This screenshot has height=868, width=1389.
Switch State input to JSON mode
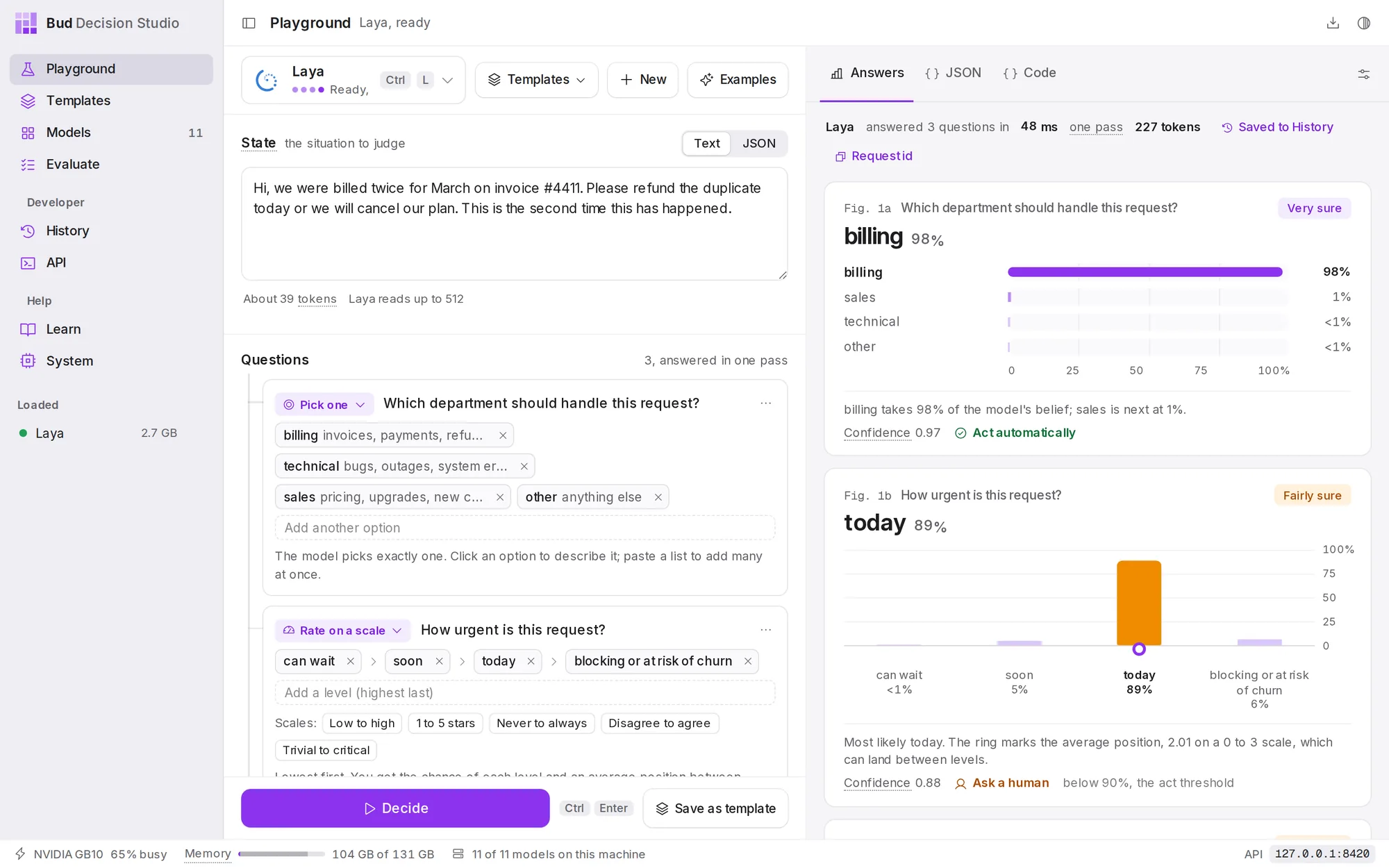click(758, 144)
